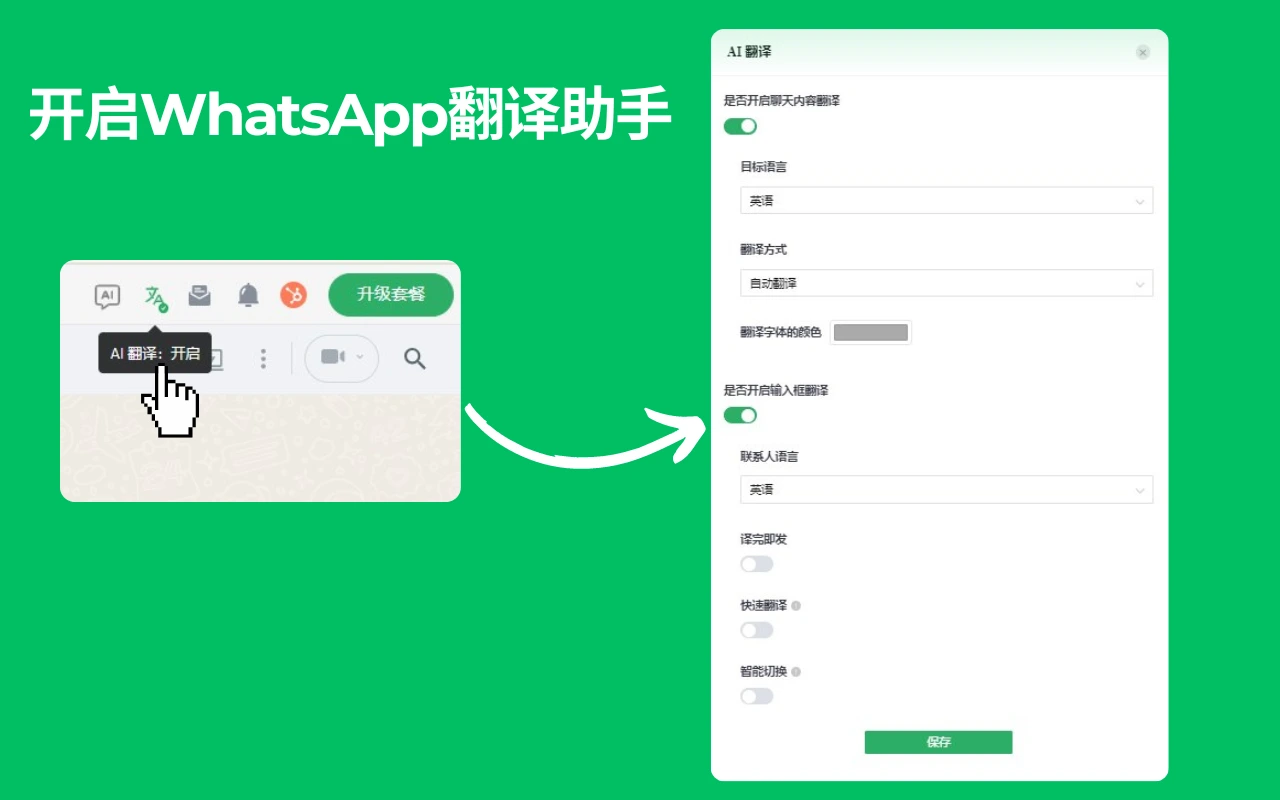
Task: Open search with the magnifier icon
Action: 414,357
